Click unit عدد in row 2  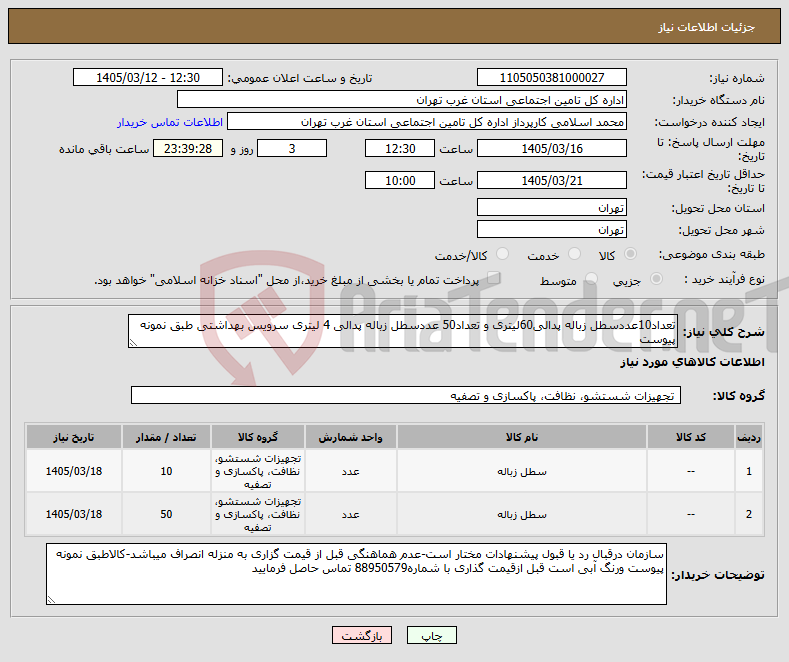[x=350, y=514]
